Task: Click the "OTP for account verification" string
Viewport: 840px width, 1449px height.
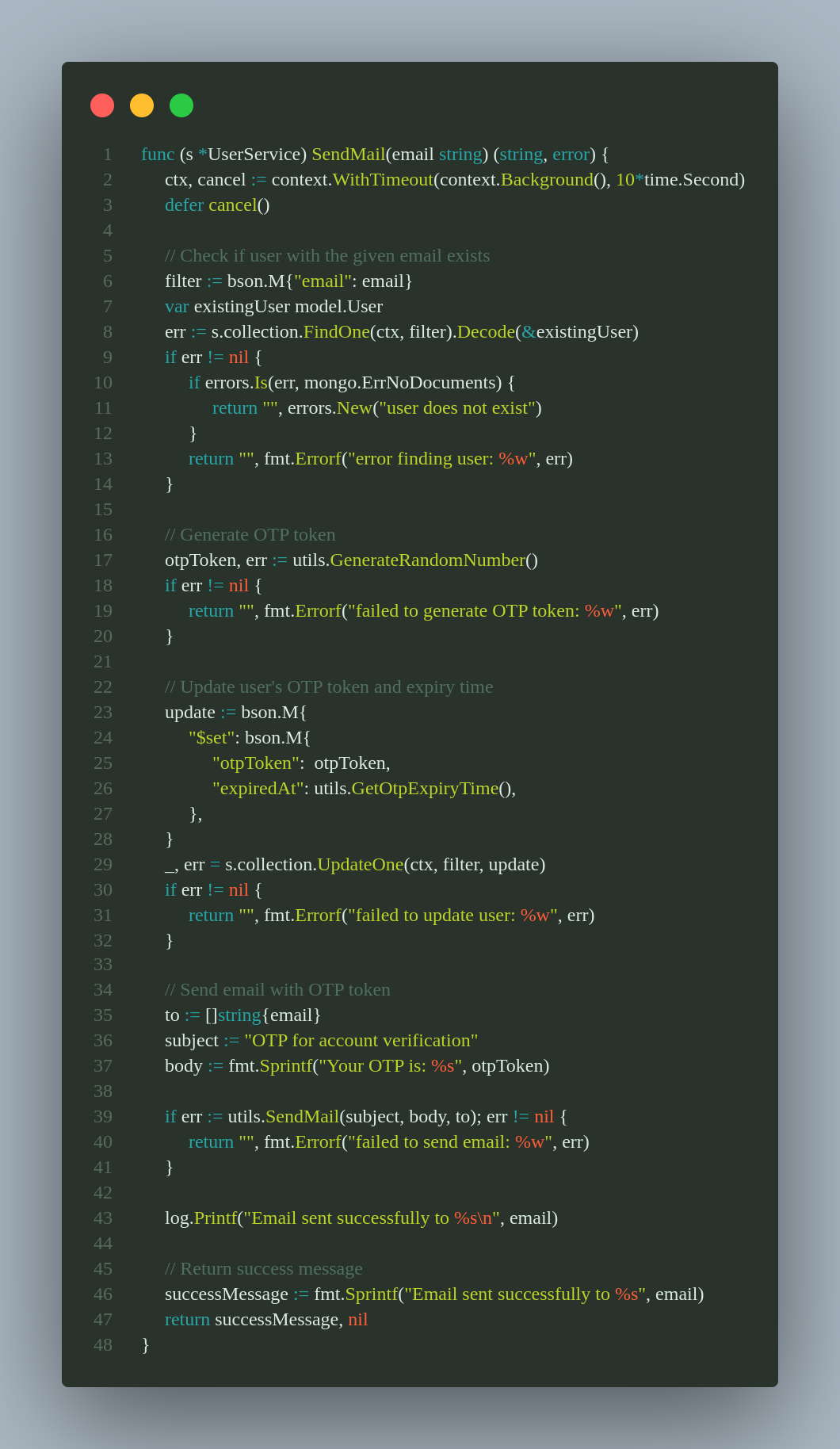Action: click(361, 1041)
